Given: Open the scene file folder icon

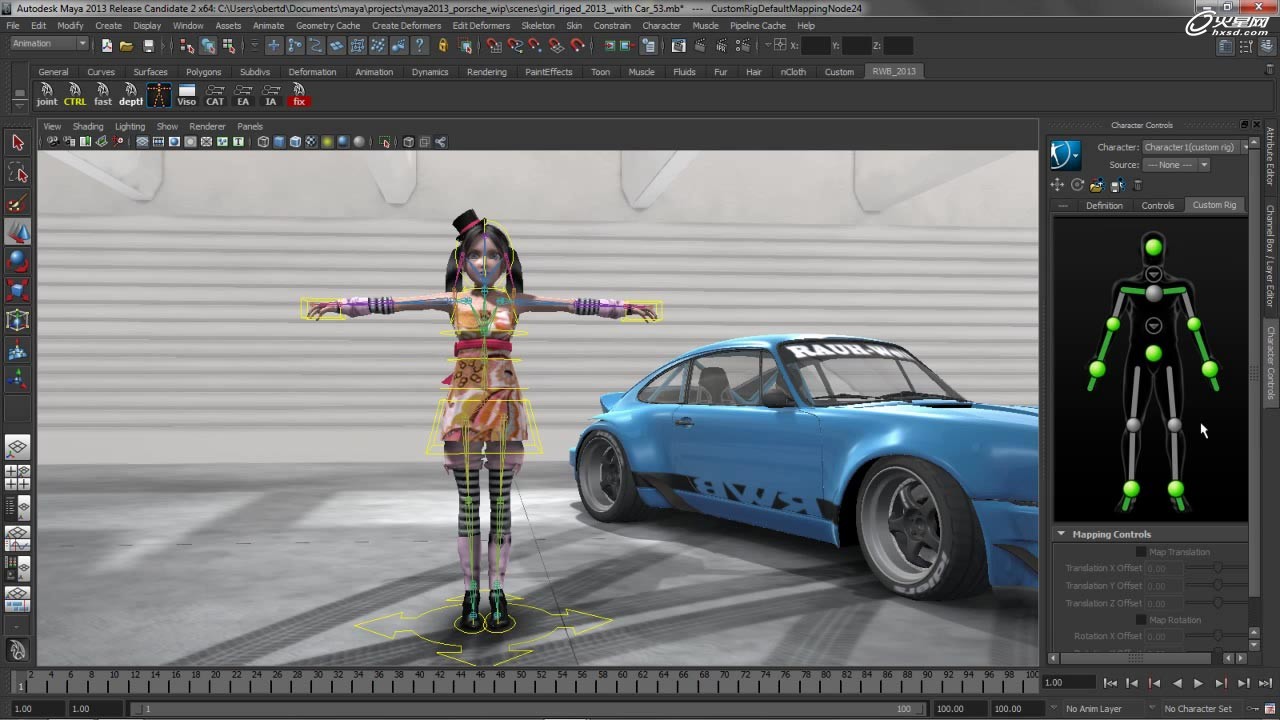Looking at the screenshot, I should (x=126, y=46).
